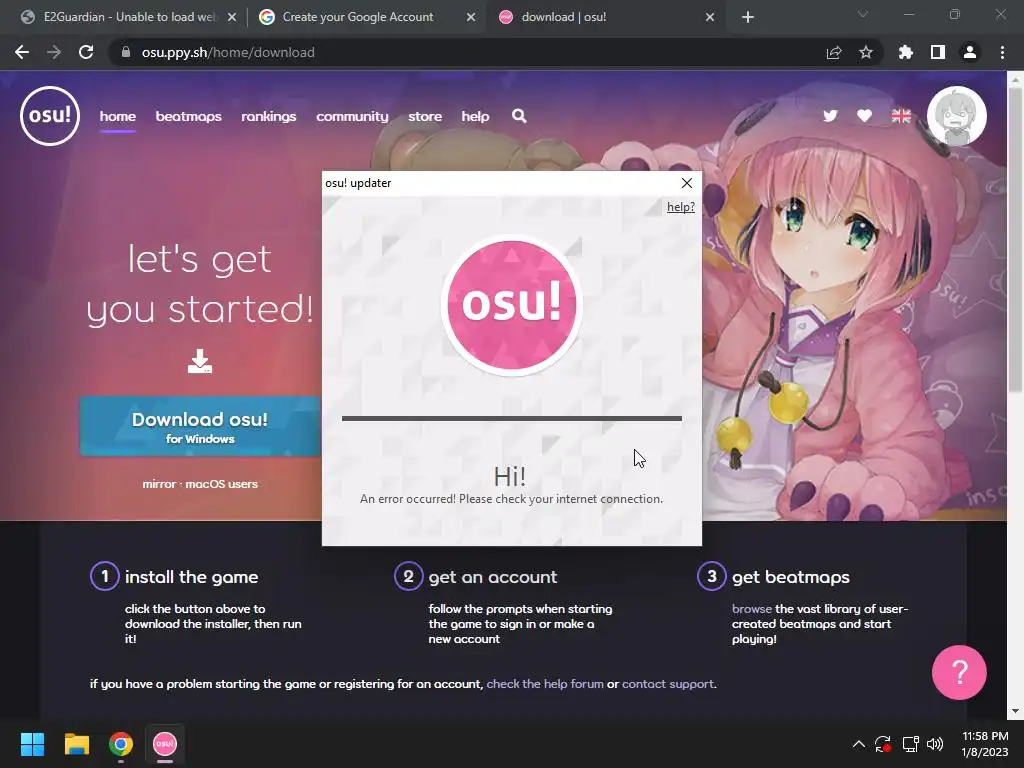Open the rankings nav menu

pyautogui.click(x=268, y=116)
